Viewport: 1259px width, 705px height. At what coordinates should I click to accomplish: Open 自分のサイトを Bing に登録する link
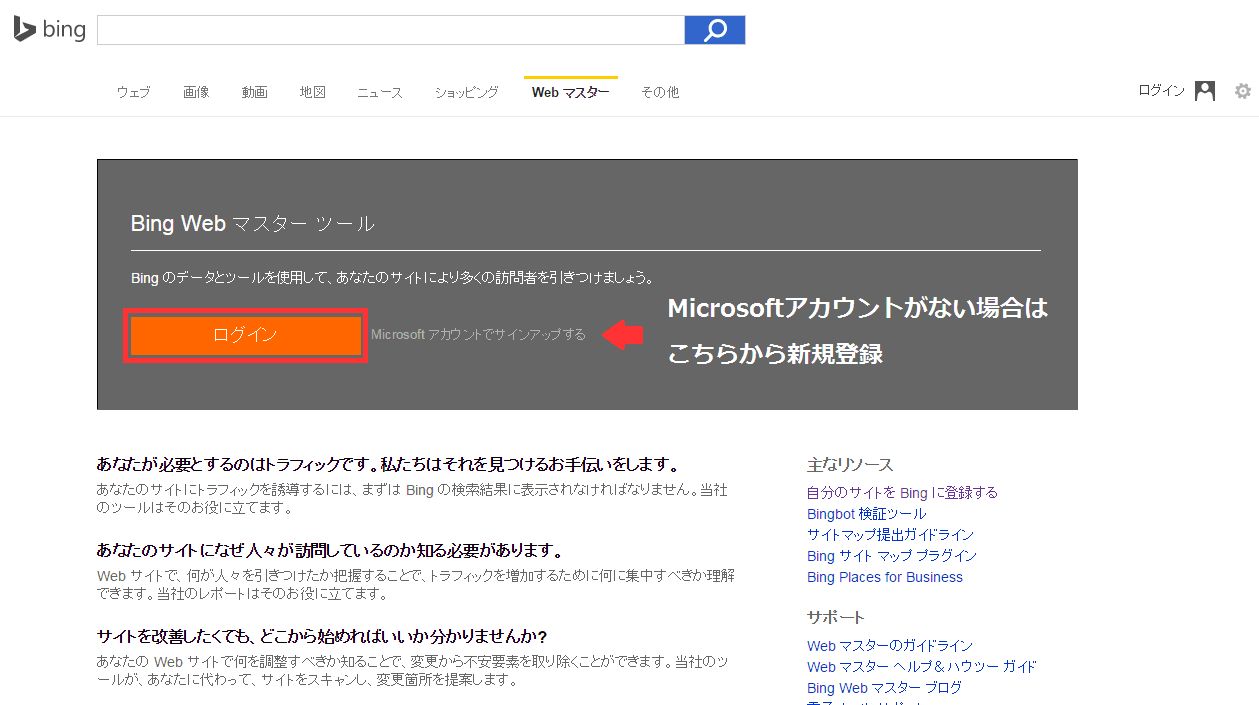tap(902, 492)
